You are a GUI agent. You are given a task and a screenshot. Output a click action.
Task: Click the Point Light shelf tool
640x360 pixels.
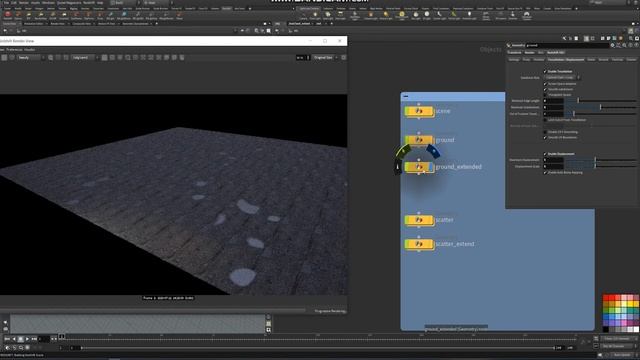[315, 15]
